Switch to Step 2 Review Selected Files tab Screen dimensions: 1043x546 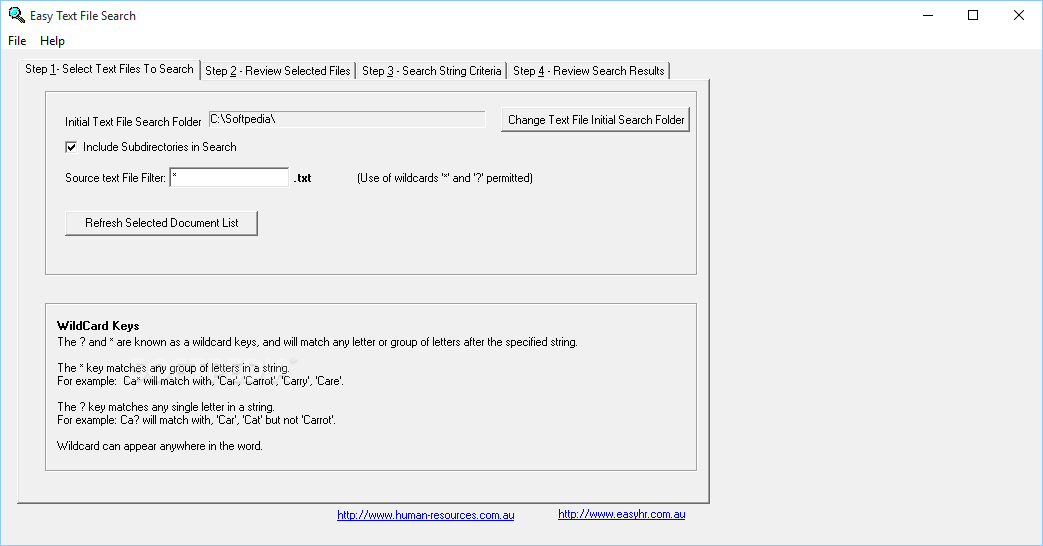coord(277,70)
